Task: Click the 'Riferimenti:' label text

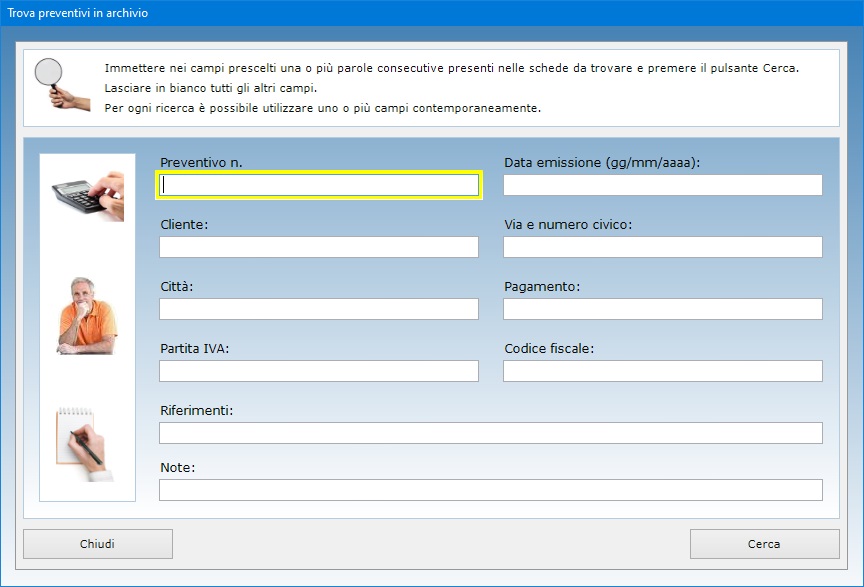Action: click(196, 410)
